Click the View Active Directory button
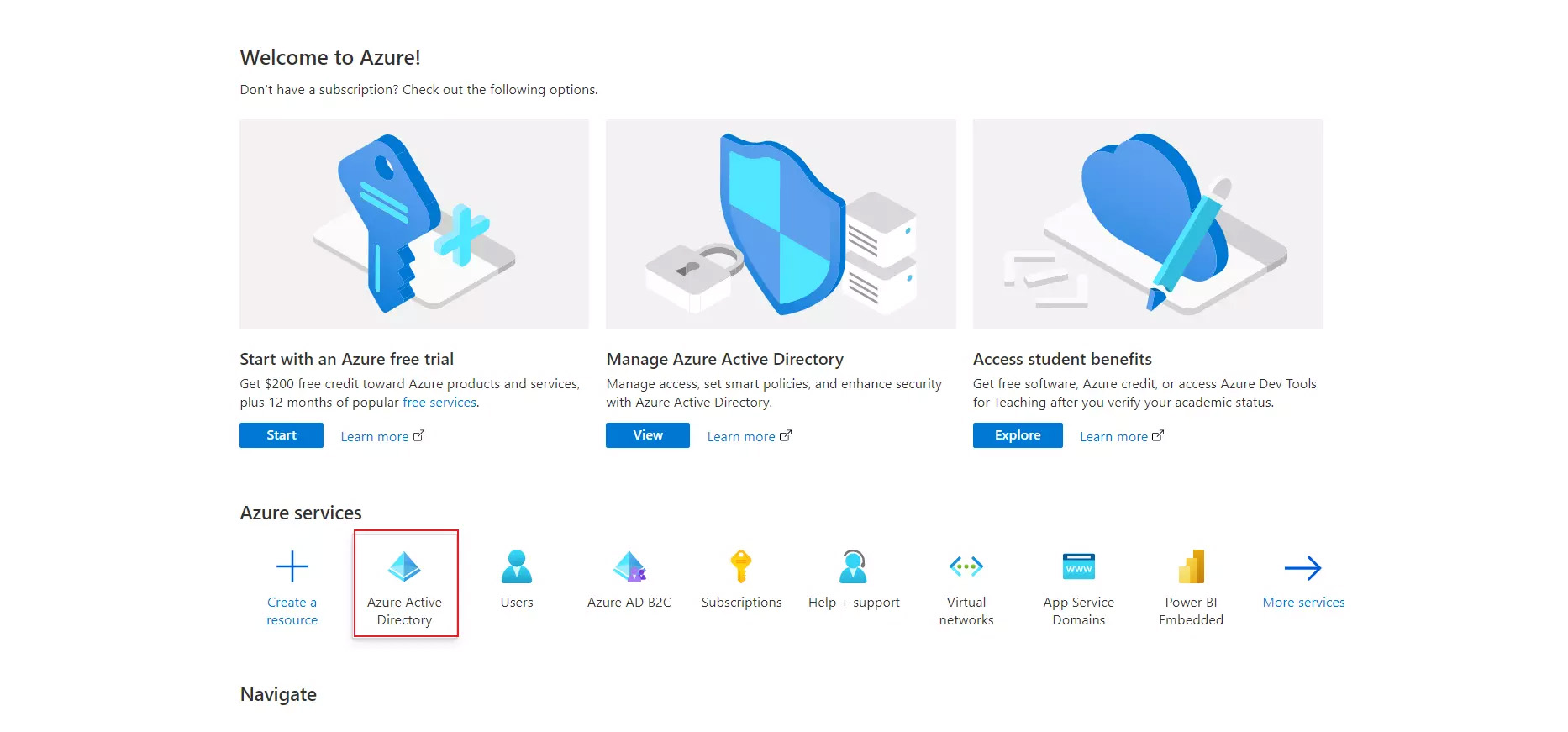This screenshot has height=732, width=1568. 648,435
